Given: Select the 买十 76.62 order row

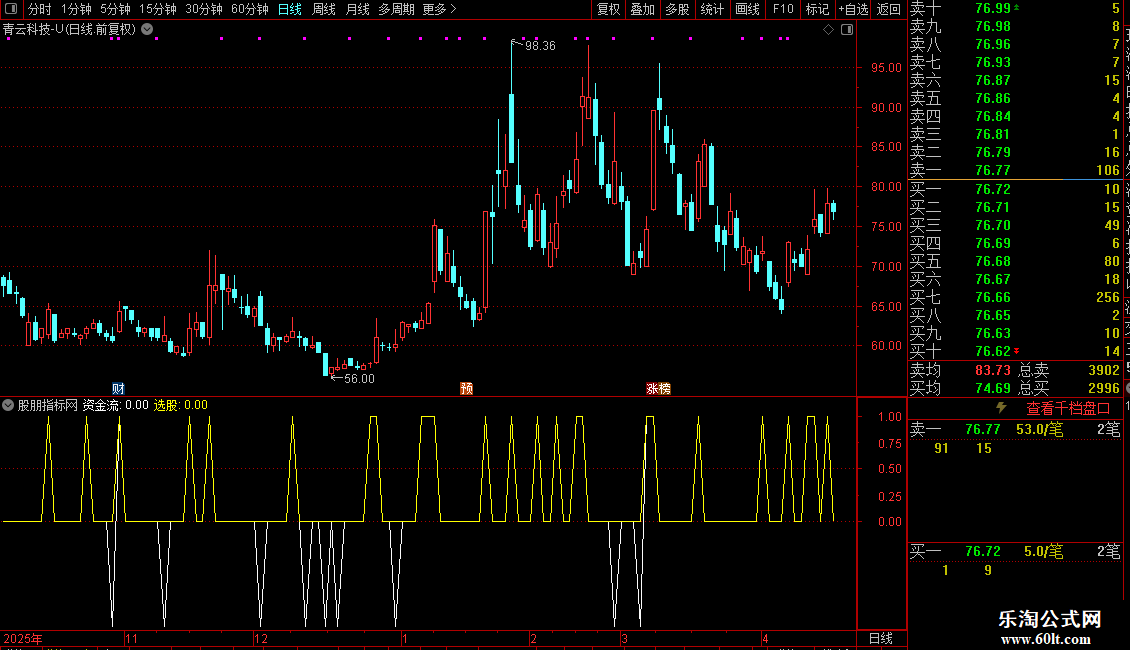Looking at the screenshot, I should pos(1015,351).
